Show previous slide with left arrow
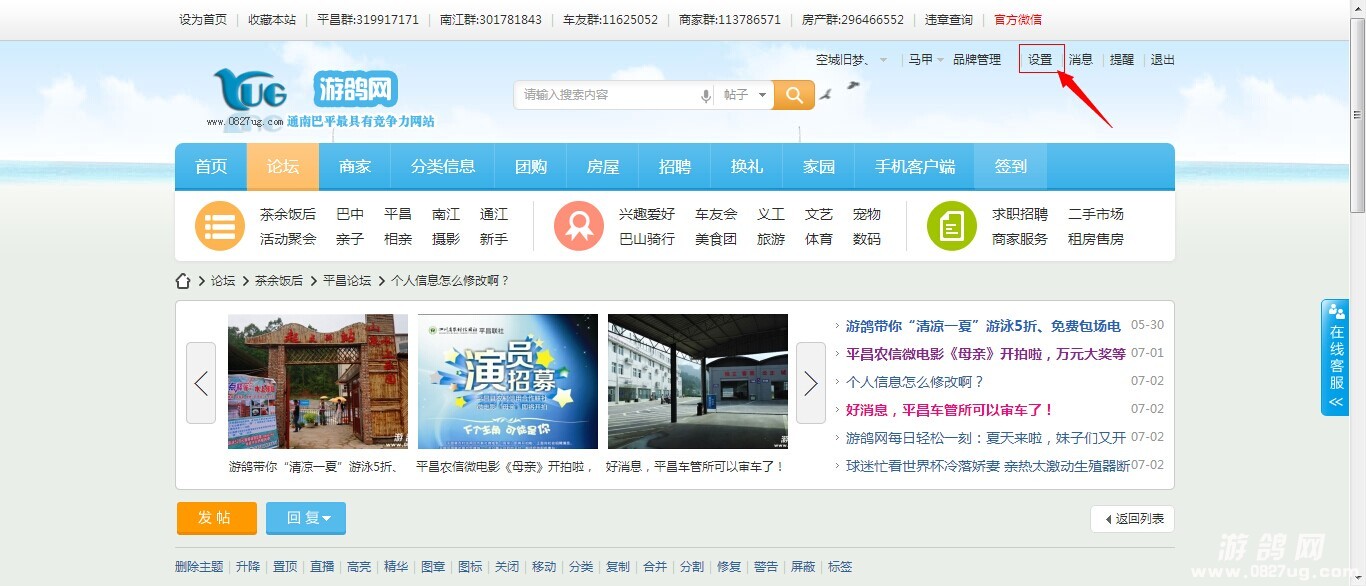Viewport: 1366px width, 586px height. click(201, 383)
